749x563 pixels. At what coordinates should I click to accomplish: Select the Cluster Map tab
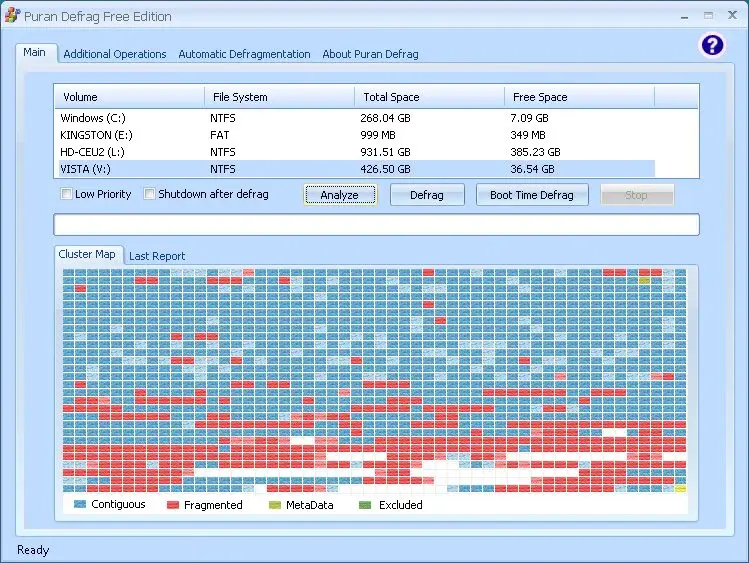[87, 254]
